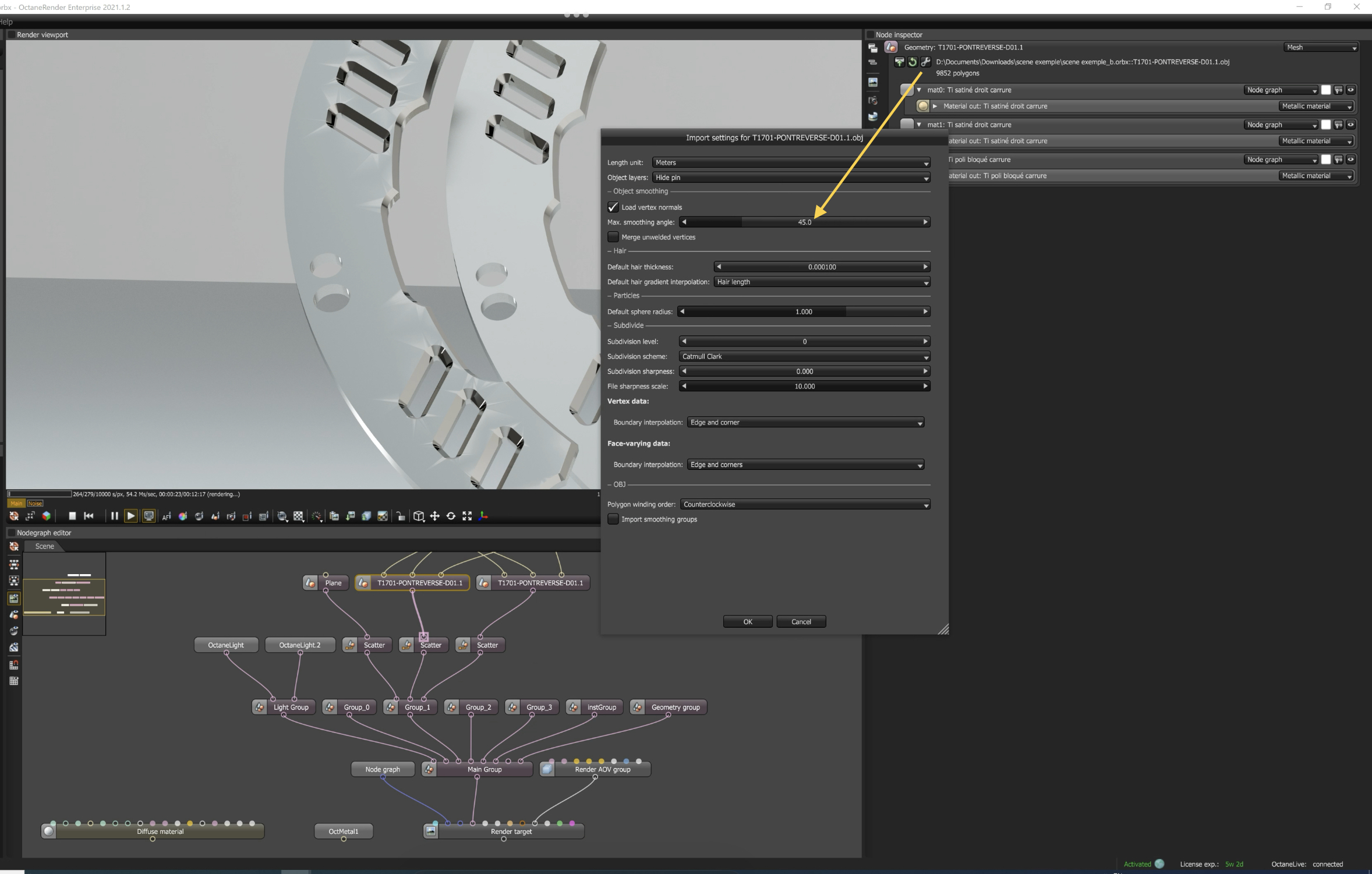
Task: Open Subdivision scheme Catmull Clark dropdown
Action: (x=804, y=356)
